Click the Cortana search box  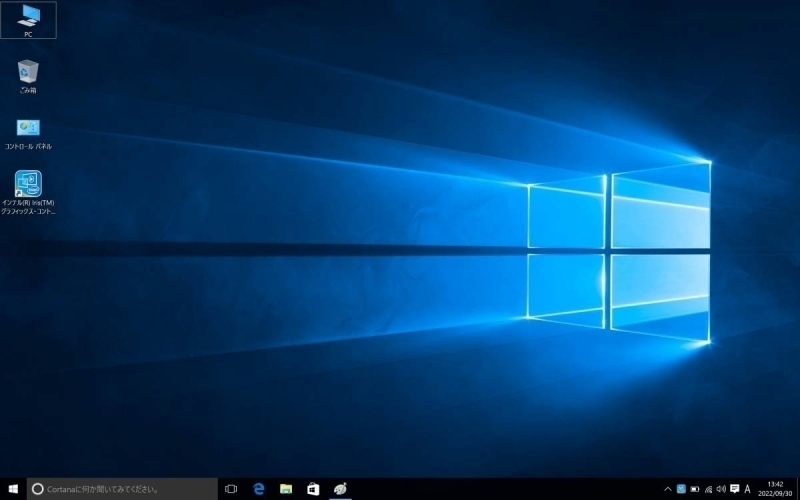[122, 489]
